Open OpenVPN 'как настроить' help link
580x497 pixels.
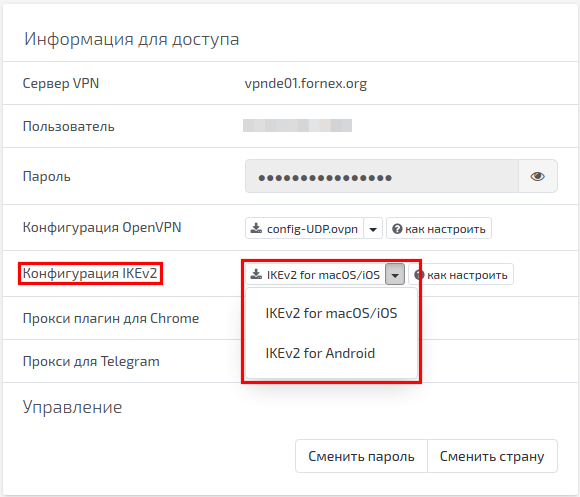click(x=439, y=229)
